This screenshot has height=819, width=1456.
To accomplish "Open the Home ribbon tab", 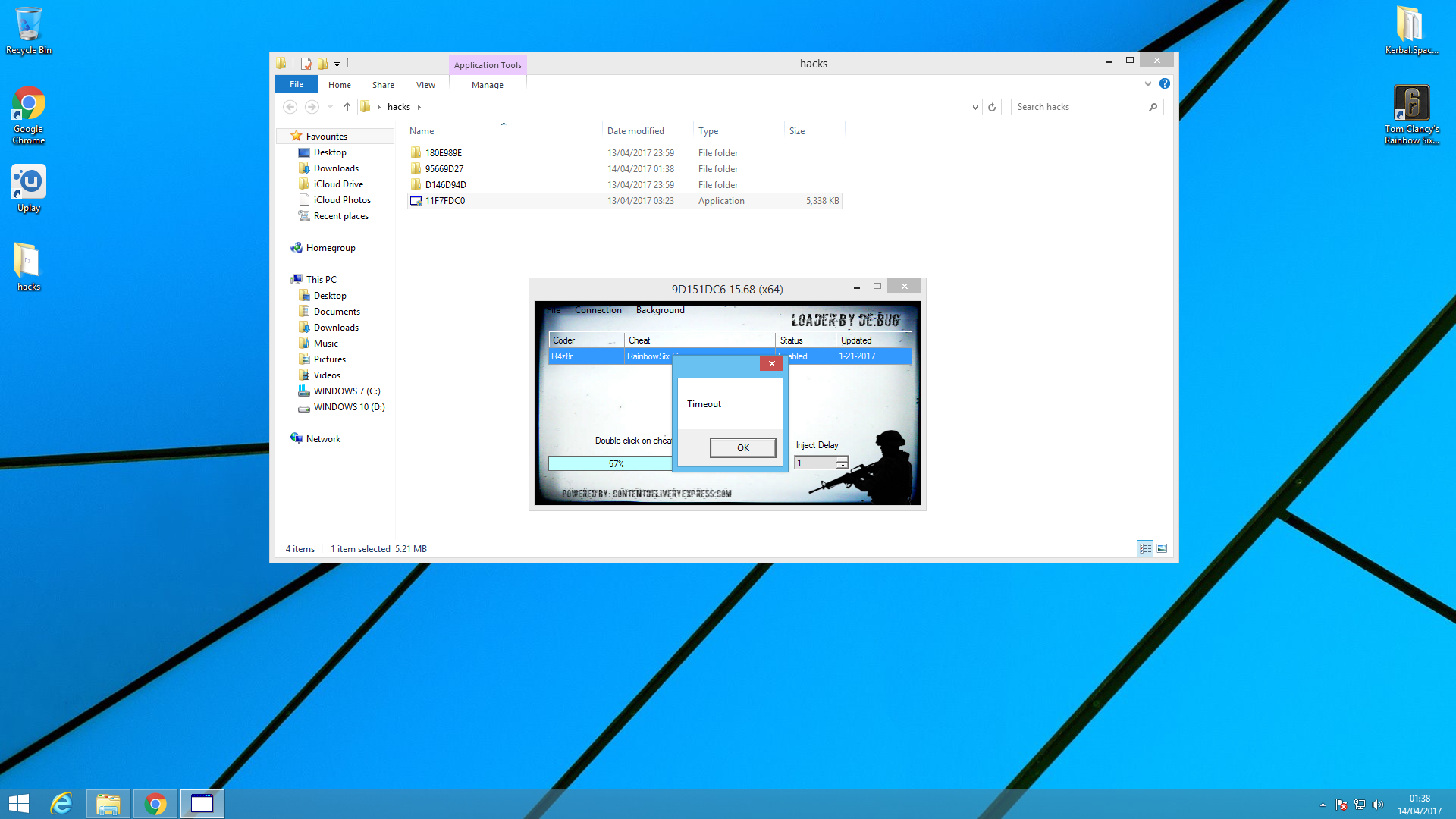I will [340, 85].
